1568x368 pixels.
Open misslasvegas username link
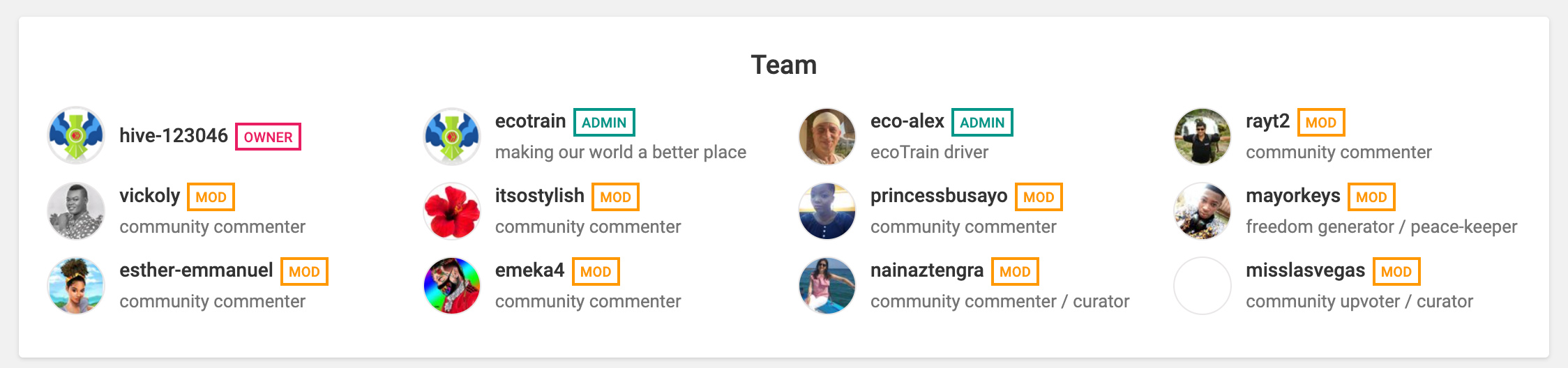1306,270
